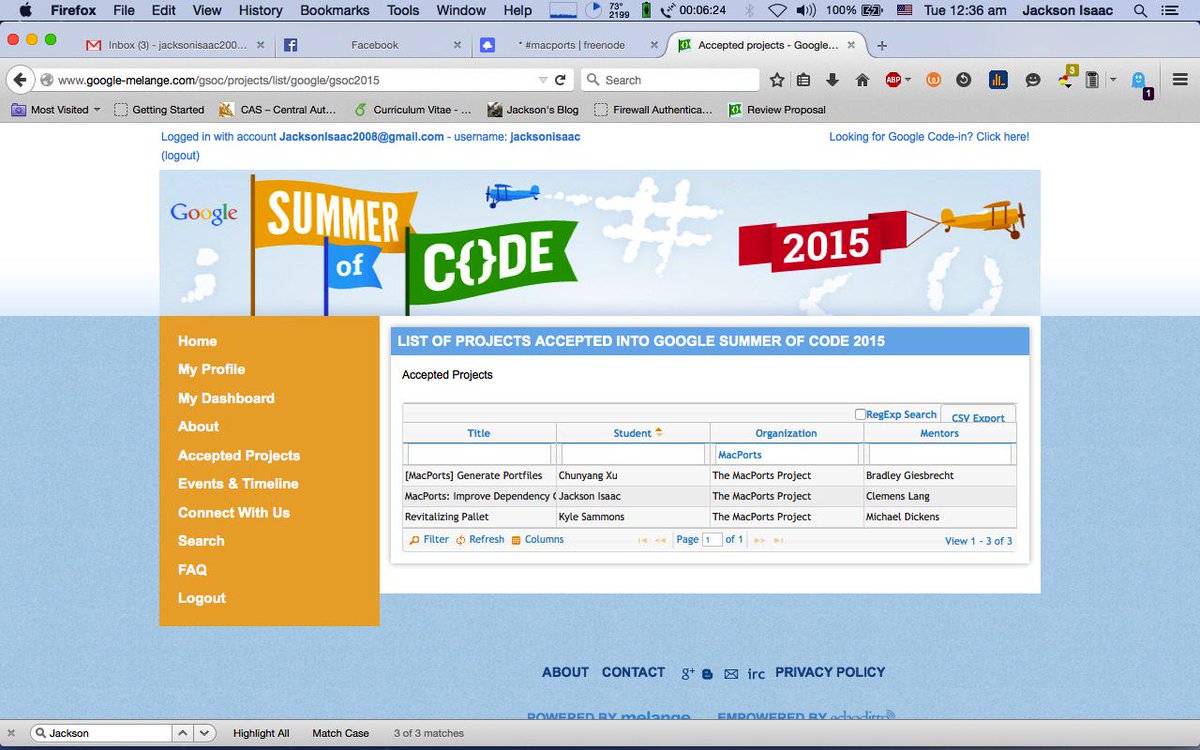
Task: Click the Jackson Isaac student cell
Action: [633, 497]
